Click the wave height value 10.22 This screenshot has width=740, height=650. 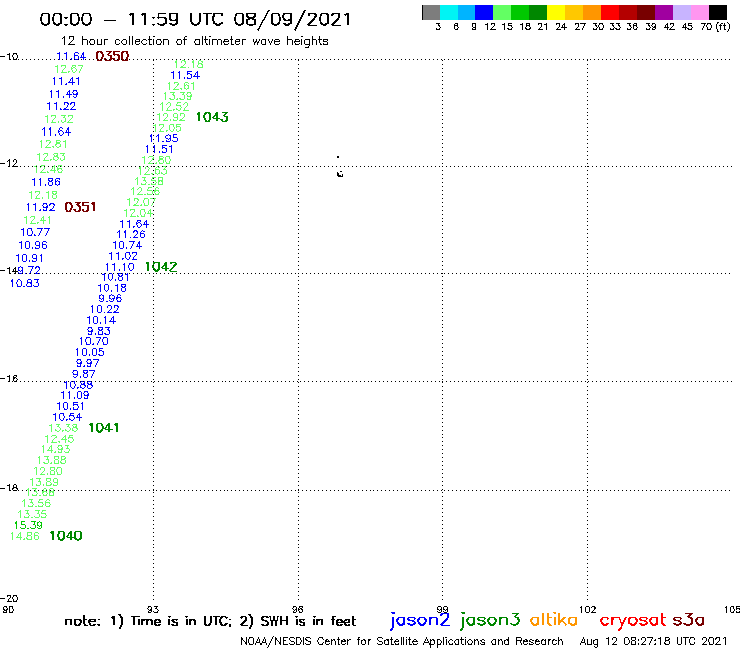[x=105, y=309]
